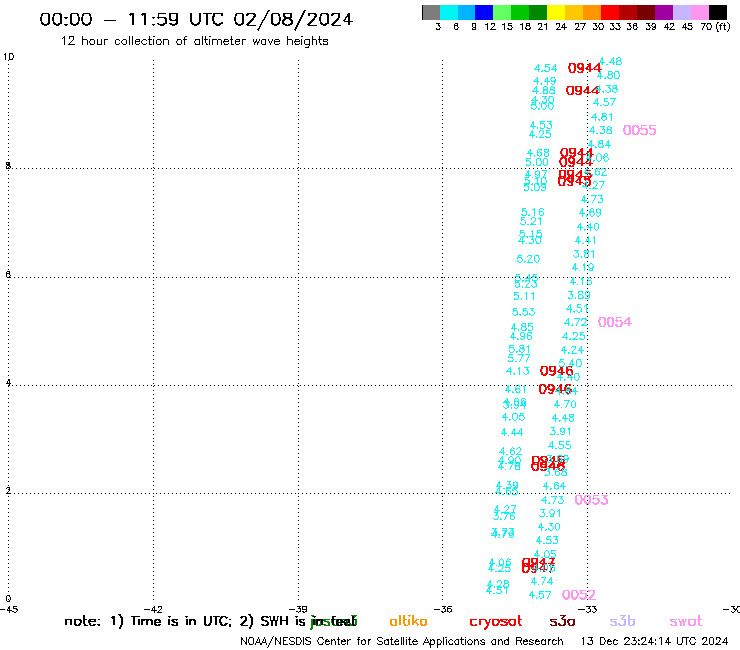The height and width of the screenshot is (650, 740).
Task: Click the wave height value '4.74'
Action: 542,582
